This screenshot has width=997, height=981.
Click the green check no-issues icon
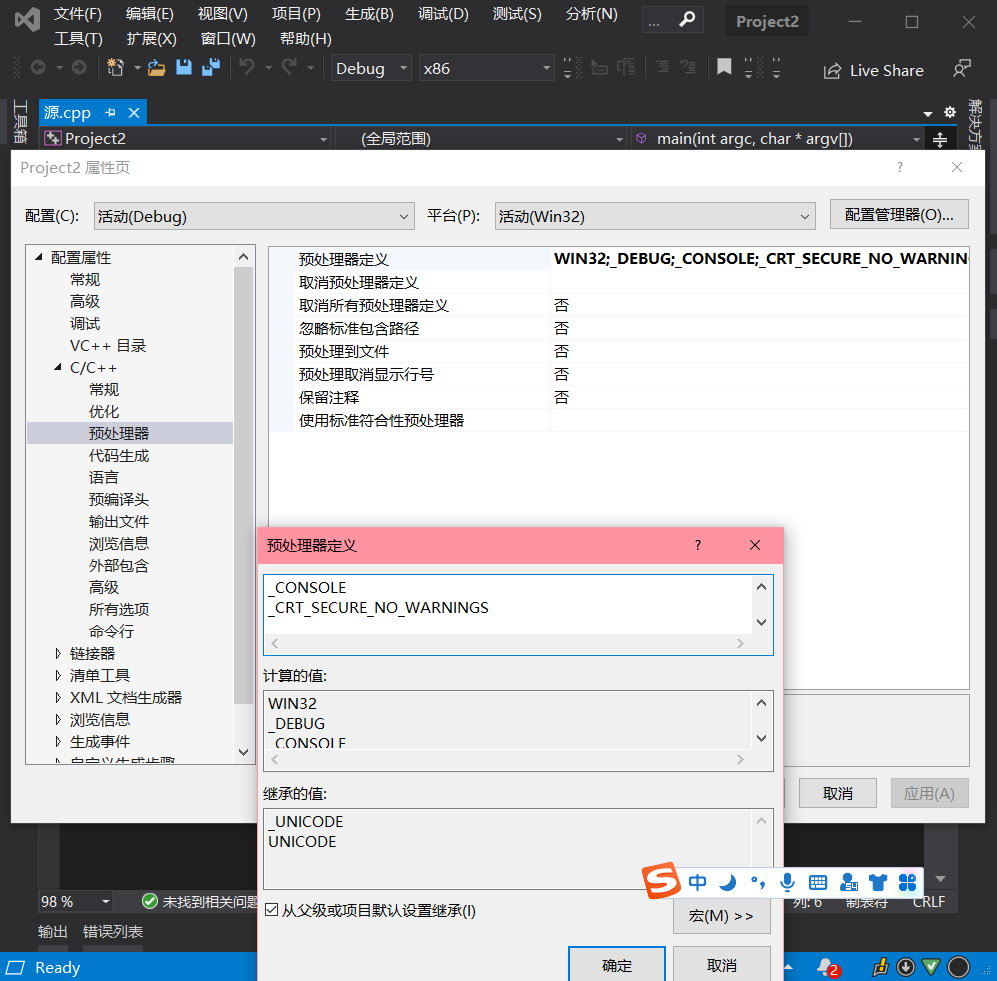[x=150, y=901]
